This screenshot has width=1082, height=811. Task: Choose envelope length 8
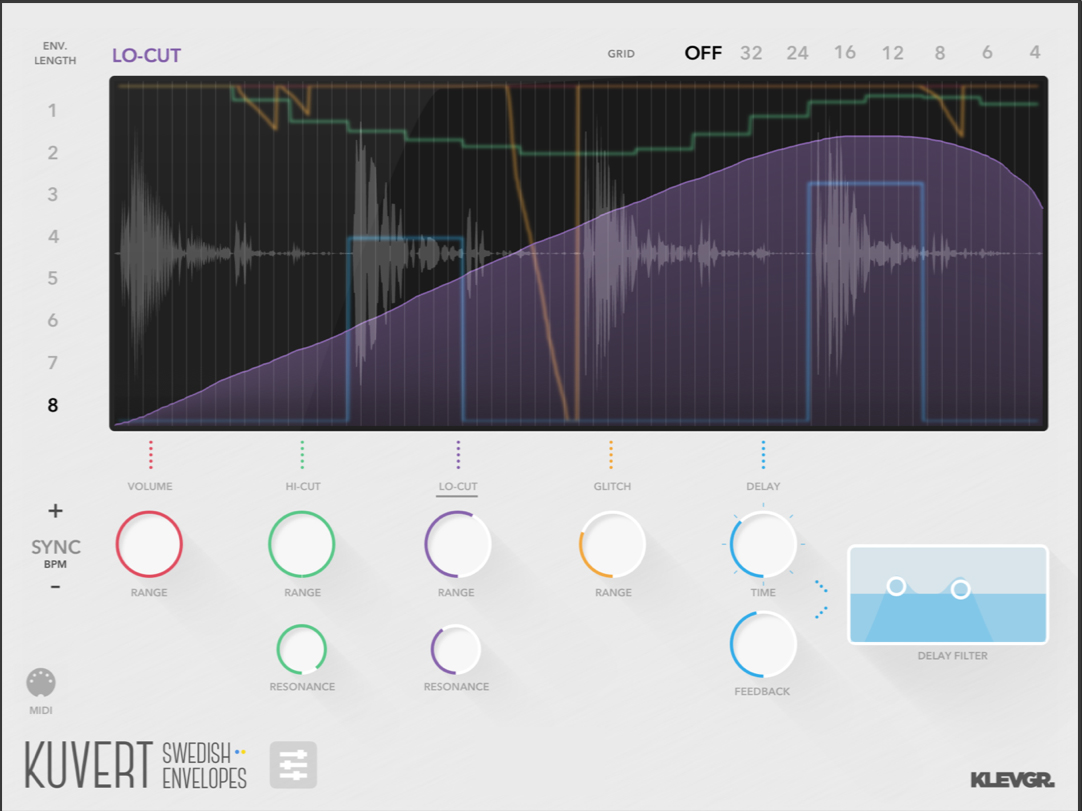pos(52,405)
